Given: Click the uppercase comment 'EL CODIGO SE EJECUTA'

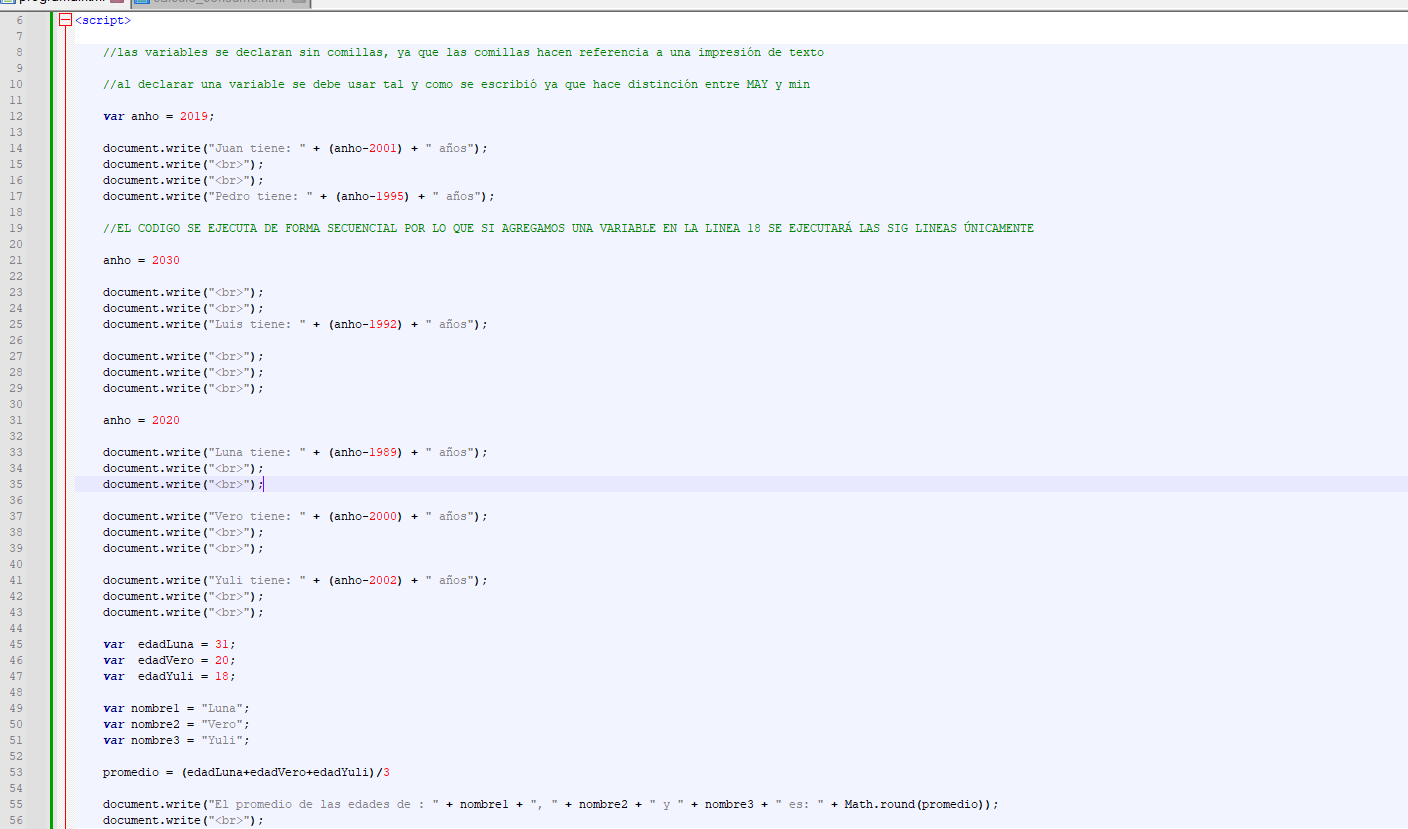Looking at the screenshot, I should (x=568, y=228).
